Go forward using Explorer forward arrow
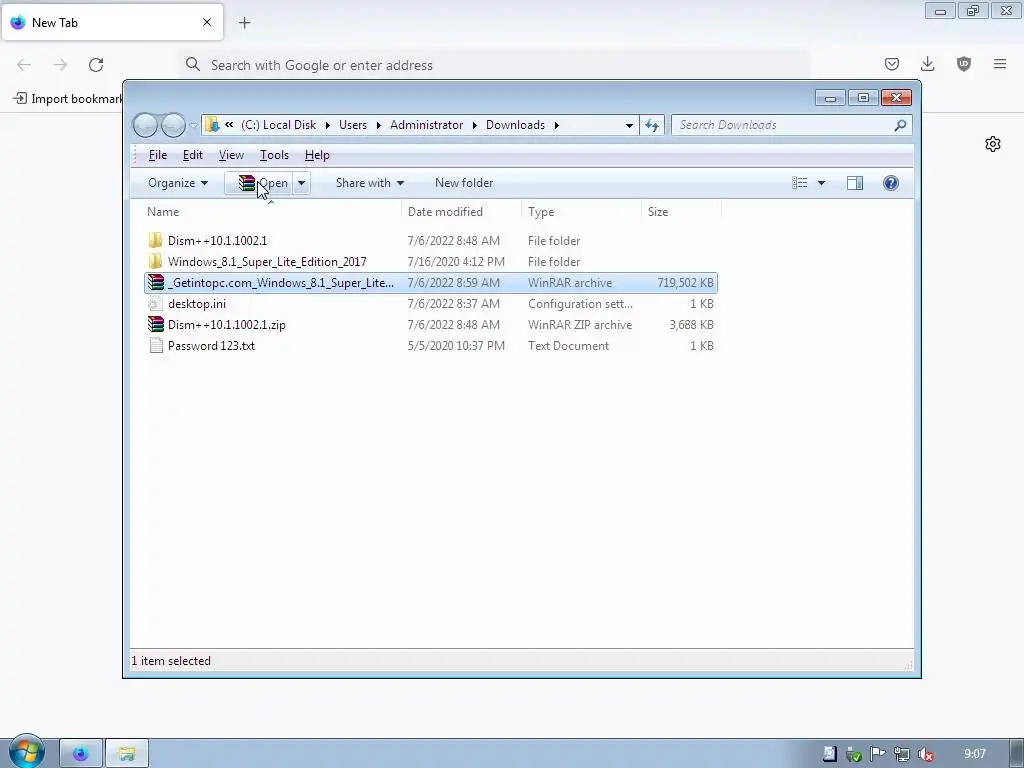The image size is (1024, 768). click(173, 125)
